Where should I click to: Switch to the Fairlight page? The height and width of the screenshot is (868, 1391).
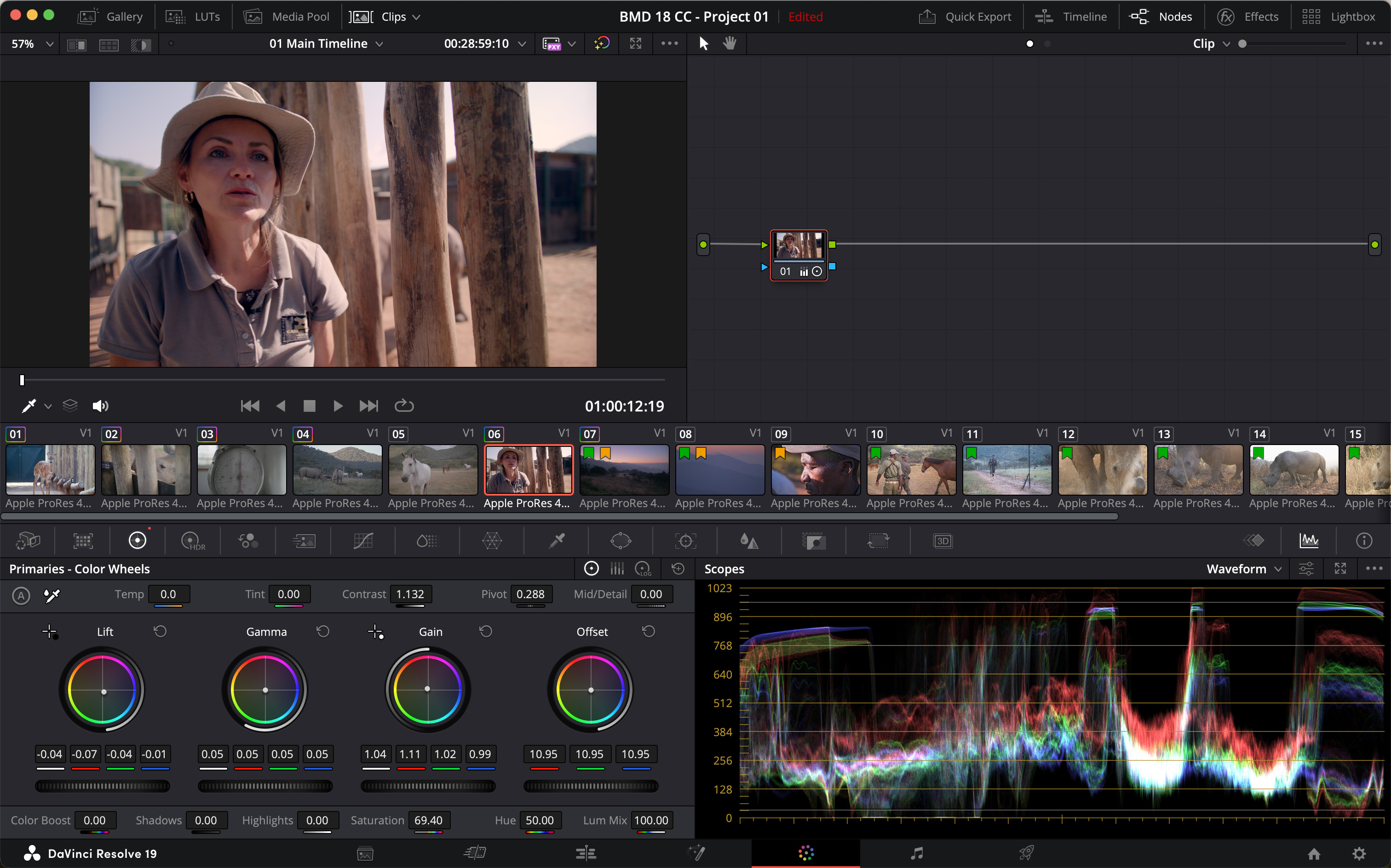tap(917, 853)
